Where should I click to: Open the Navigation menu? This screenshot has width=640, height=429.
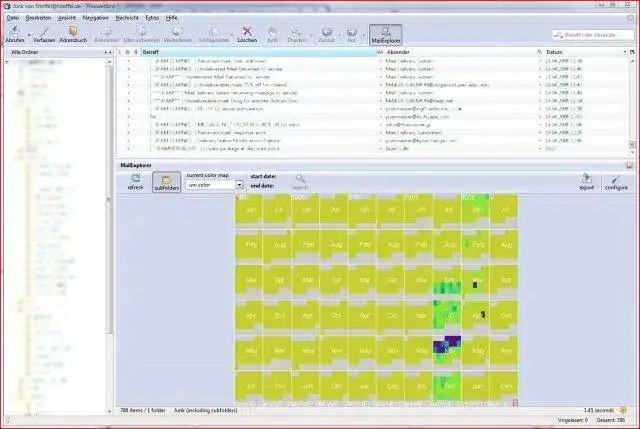tap(96, 18)
